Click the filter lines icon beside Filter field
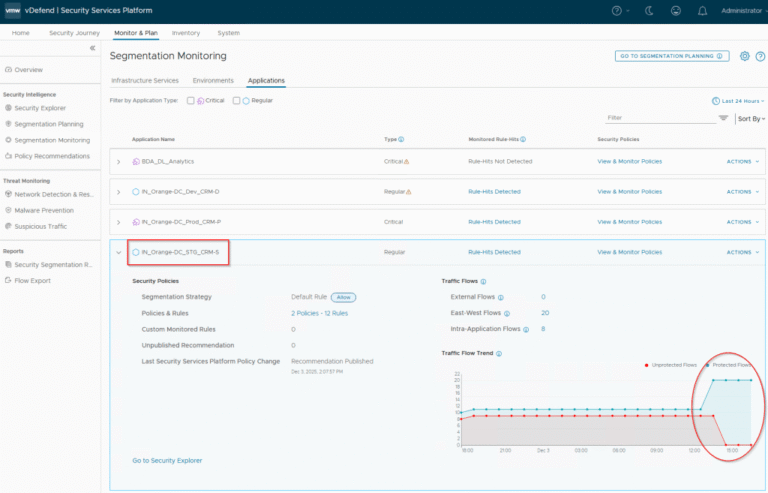 723,118
